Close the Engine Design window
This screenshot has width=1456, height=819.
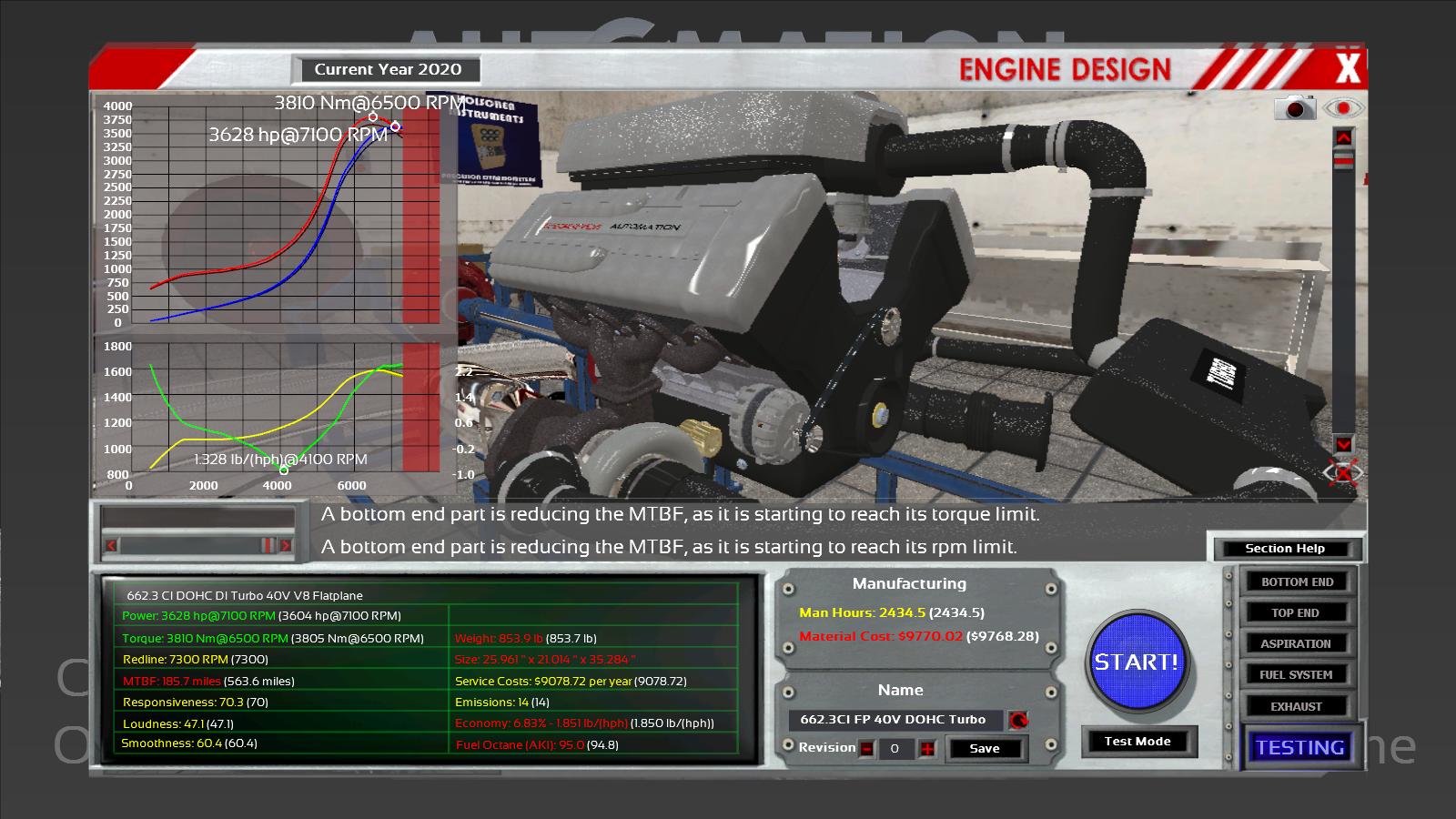pyautogui.click(x=1348, y=68)
